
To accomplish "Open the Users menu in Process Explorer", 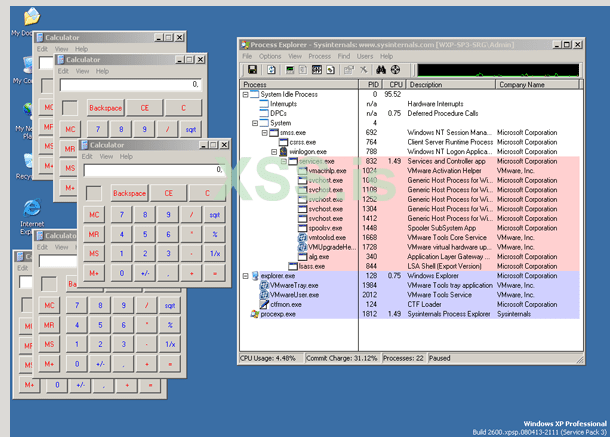I will 365,56.
